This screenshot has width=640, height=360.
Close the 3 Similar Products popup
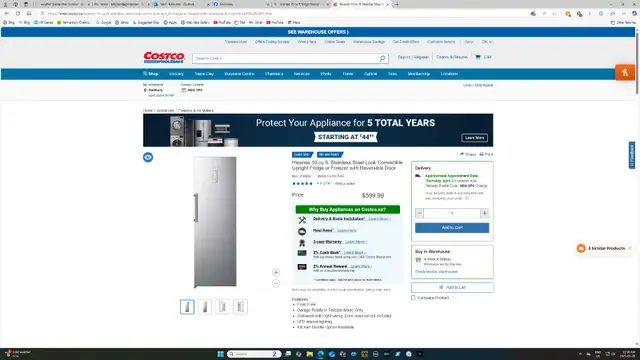tap(630, 248)
